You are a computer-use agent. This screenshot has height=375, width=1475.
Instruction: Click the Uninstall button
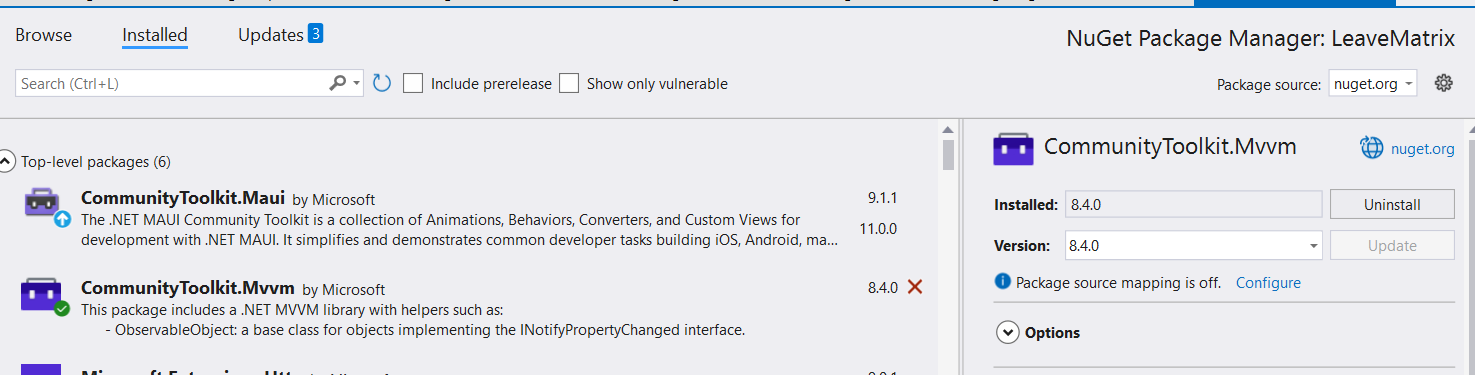click(1392, 204)
